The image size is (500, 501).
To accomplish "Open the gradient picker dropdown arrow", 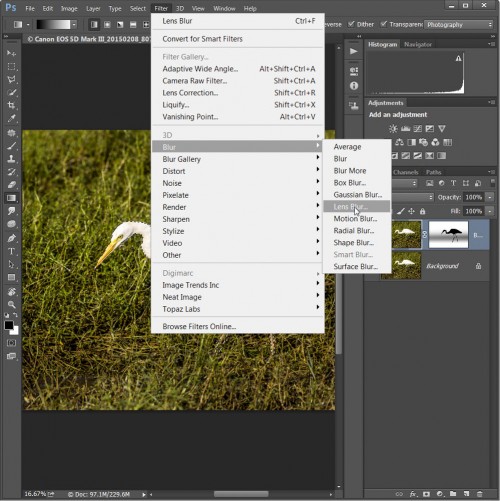I will click(74, 24).
